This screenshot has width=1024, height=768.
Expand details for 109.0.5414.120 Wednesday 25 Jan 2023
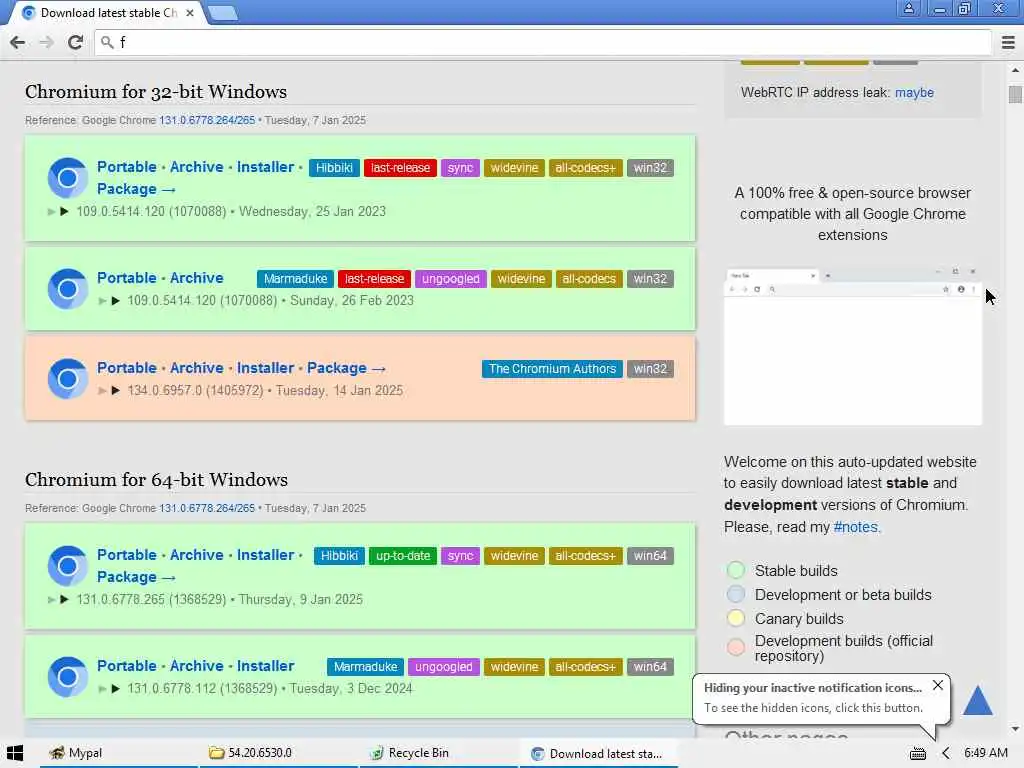(x=64, y=212)
